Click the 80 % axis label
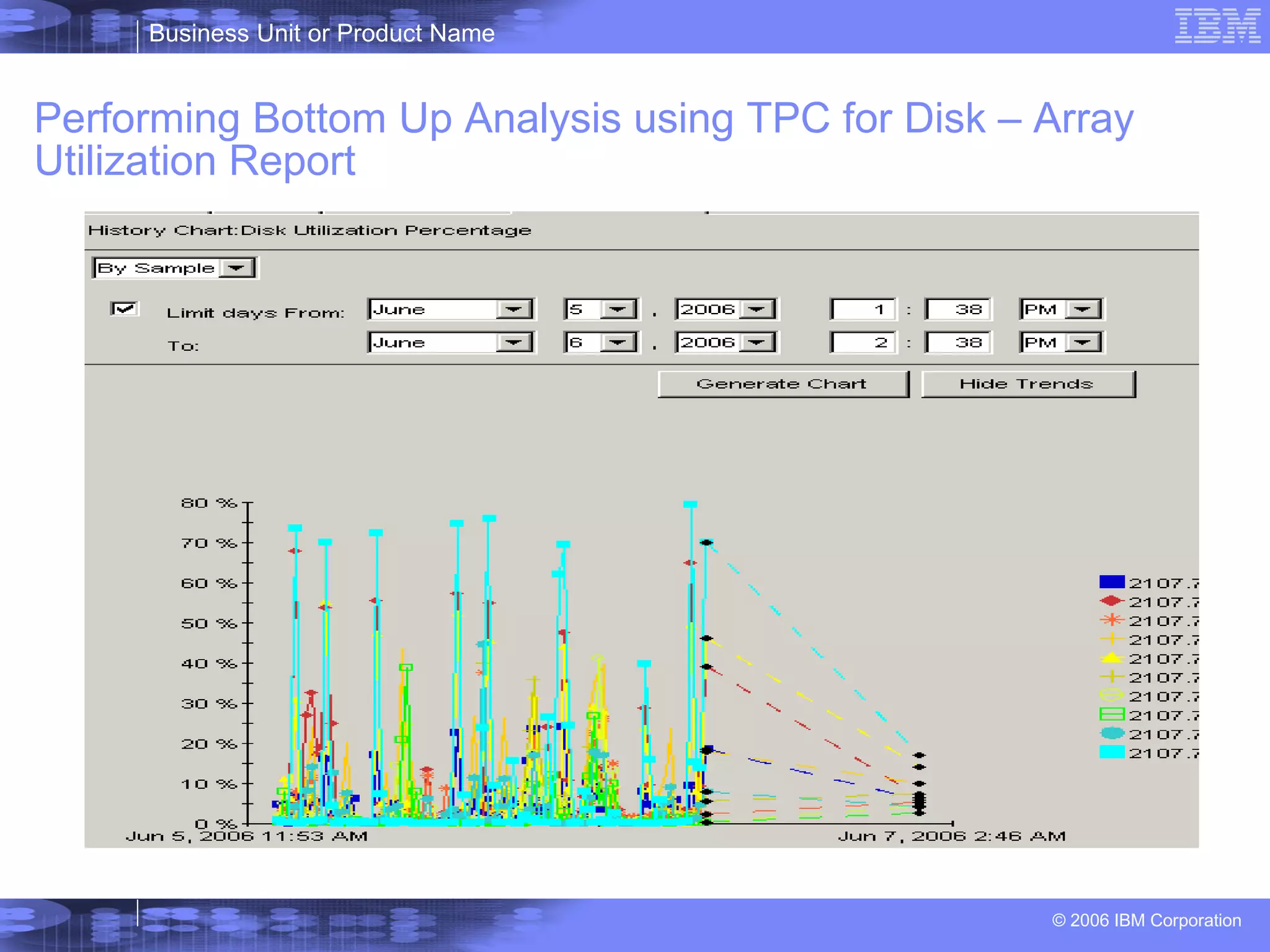 pyautogui.click(x=209, y=503)
